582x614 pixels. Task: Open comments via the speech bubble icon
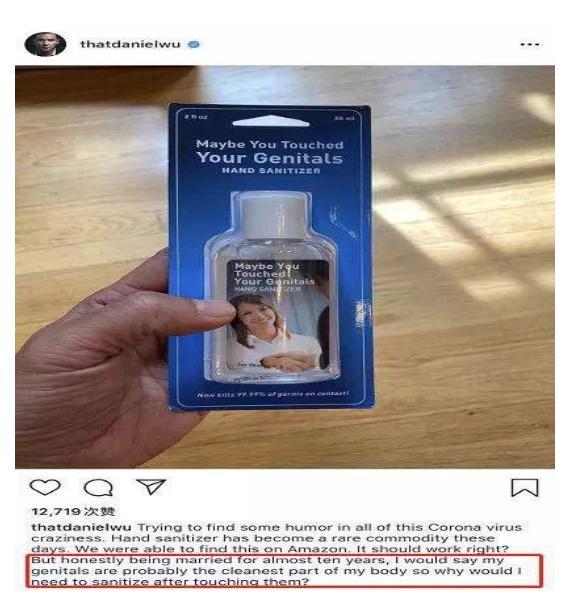point(99,488)
